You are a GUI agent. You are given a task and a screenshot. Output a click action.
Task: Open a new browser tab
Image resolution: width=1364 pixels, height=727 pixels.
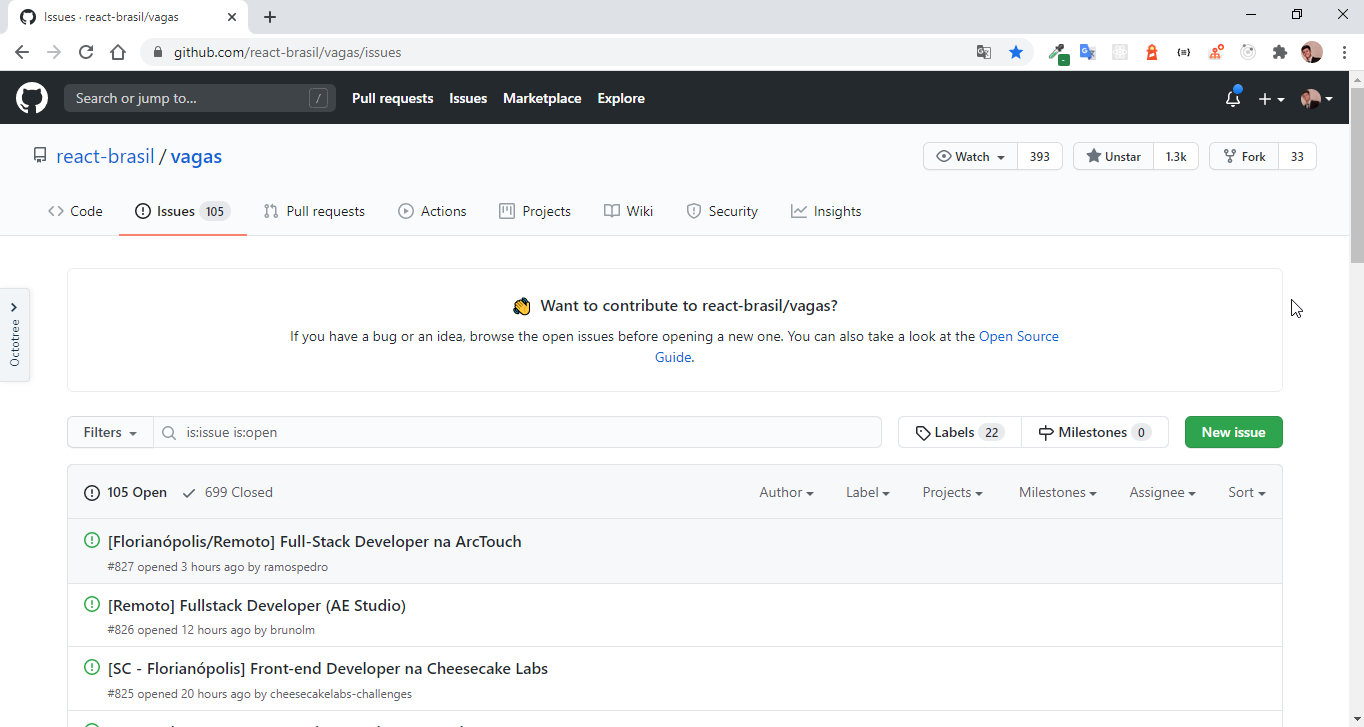pos(270,17)
